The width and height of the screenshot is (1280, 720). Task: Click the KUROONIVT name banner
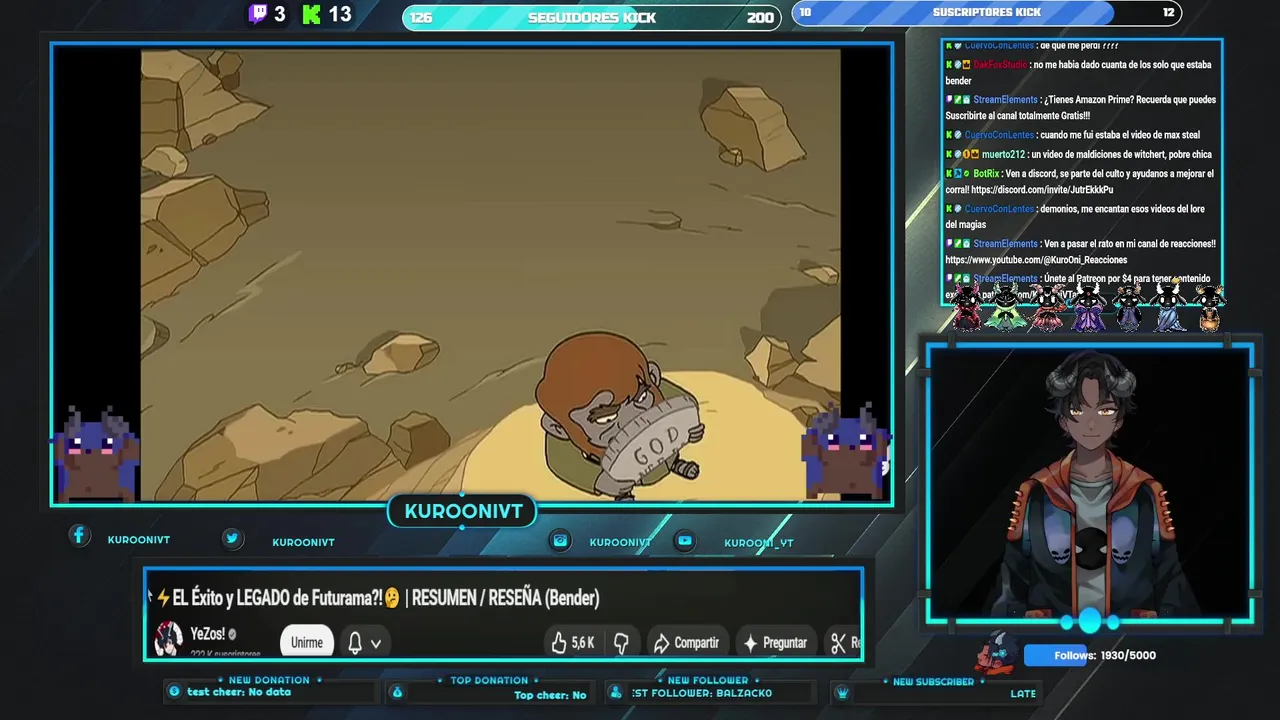pos(463,511)
